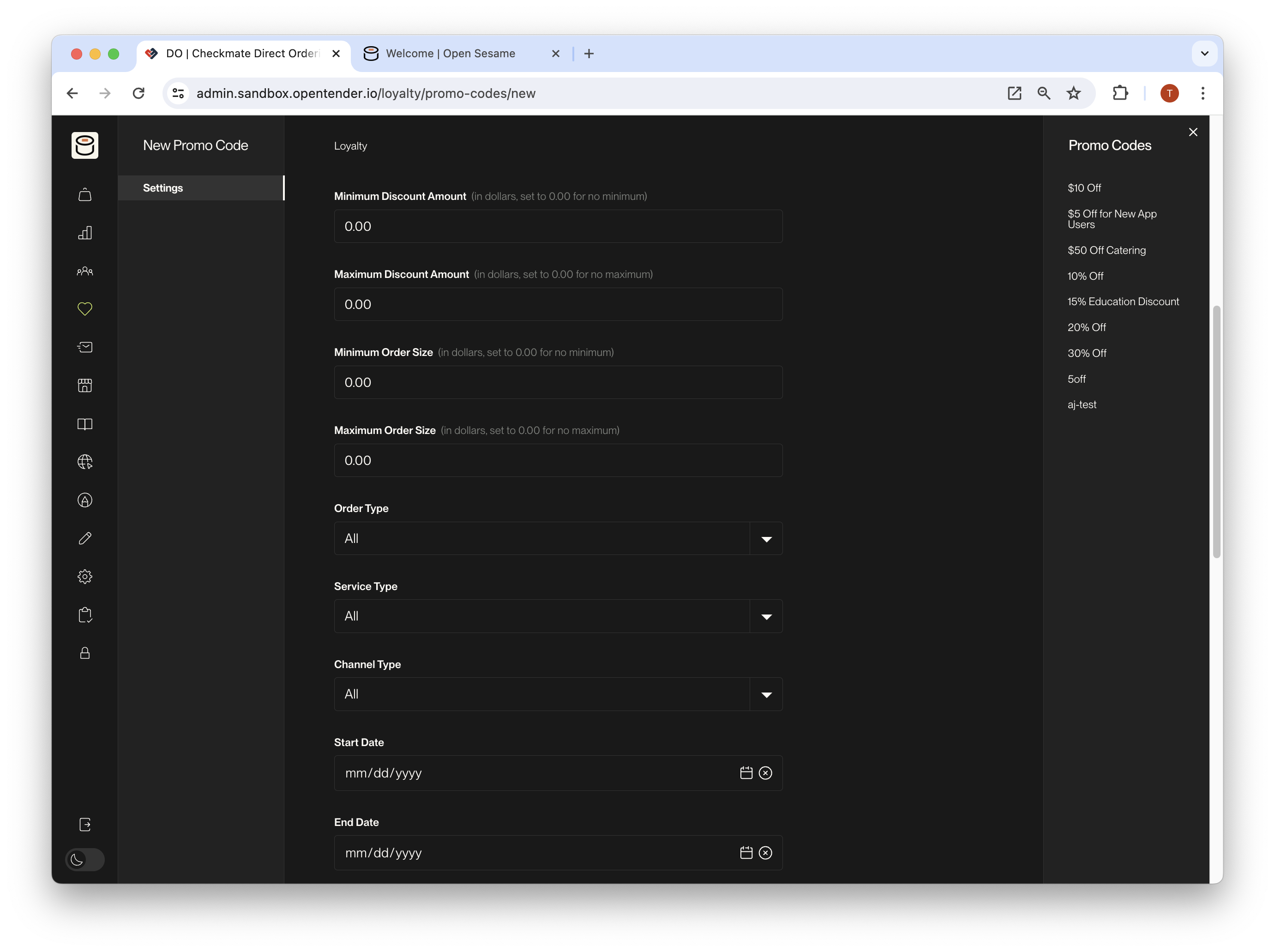The width and height of the screenshot is (1275, 952).
Task: Open a new browser tab
Action: (x=589, y=54)
